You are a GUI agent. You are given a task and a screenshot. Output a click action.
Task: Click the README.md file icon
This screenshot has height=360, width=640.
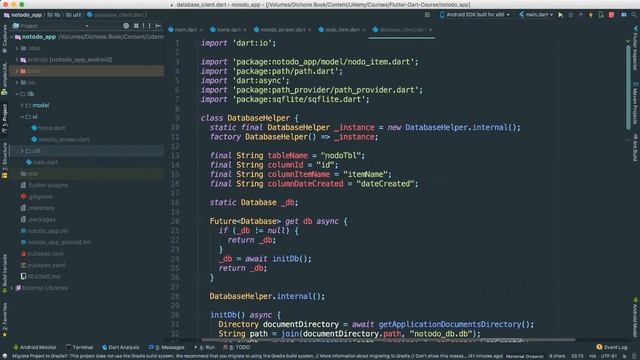click(x=23, y=276)
